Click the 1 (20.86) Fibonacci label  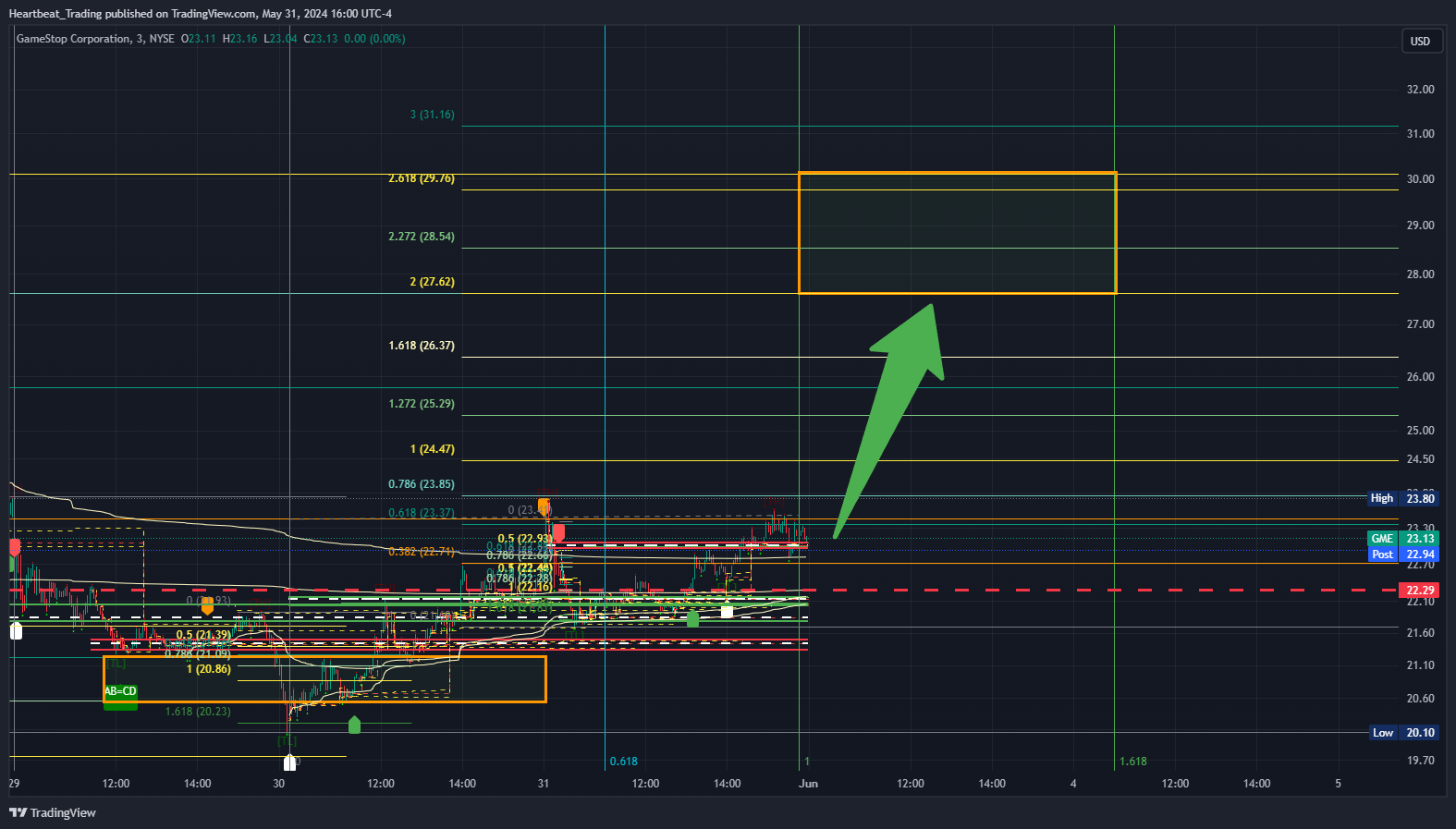209,669
